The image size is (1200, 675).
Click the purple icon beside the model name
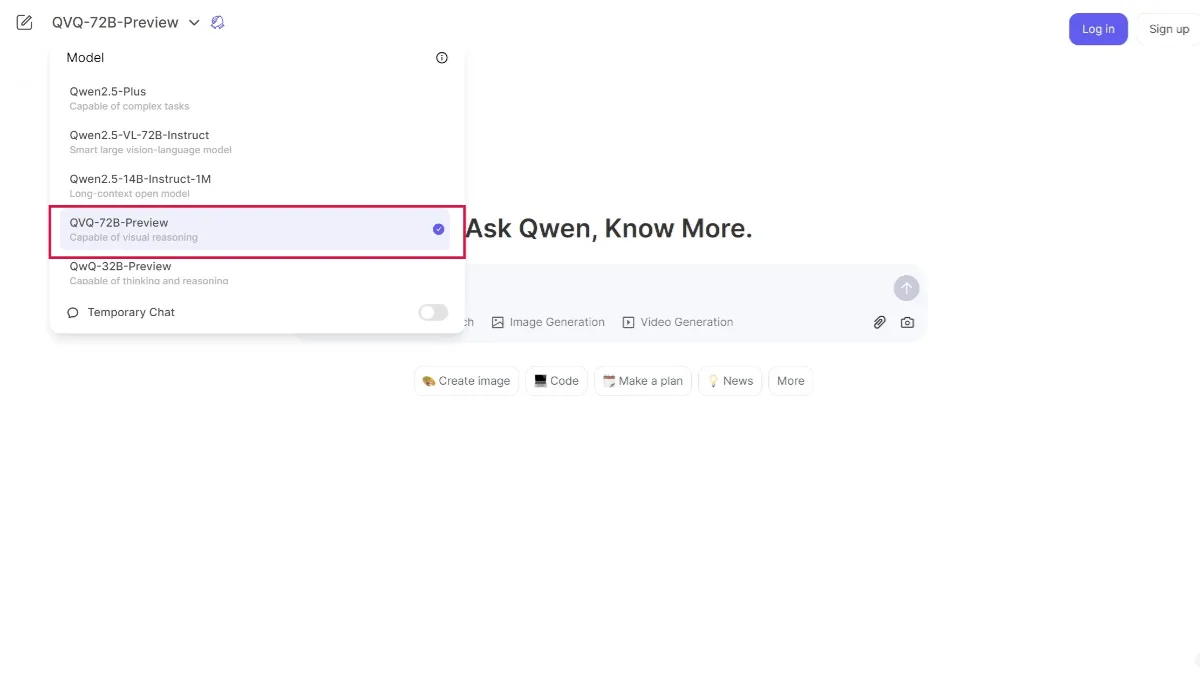click(218, 22)
